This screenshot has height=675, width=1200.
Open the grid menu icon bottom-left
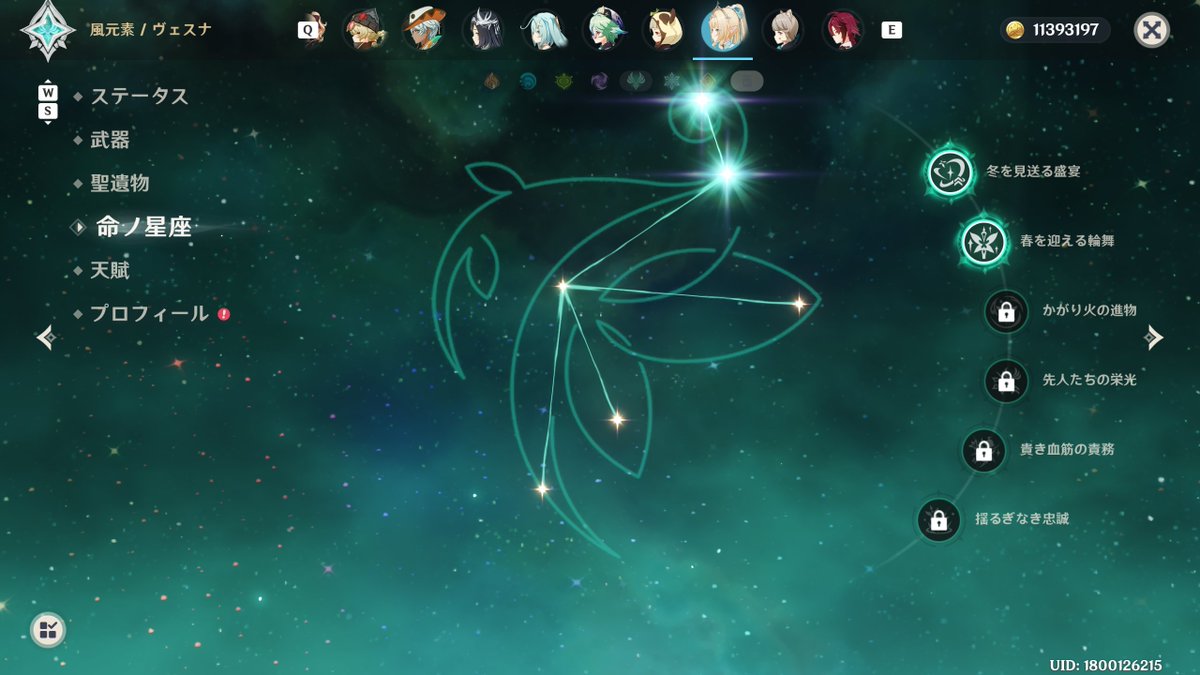click(x=48, y=629)
